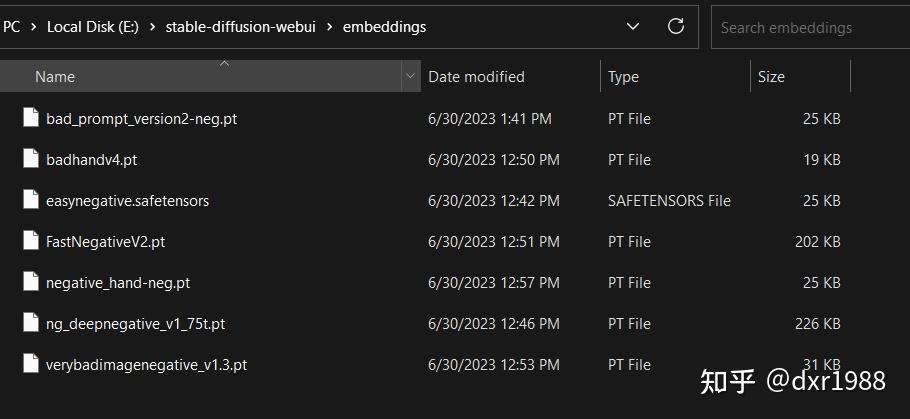The image size is (910, 419).
Task: Click the easynegative.safetensors file icon
Action: [x=30, y=200]
